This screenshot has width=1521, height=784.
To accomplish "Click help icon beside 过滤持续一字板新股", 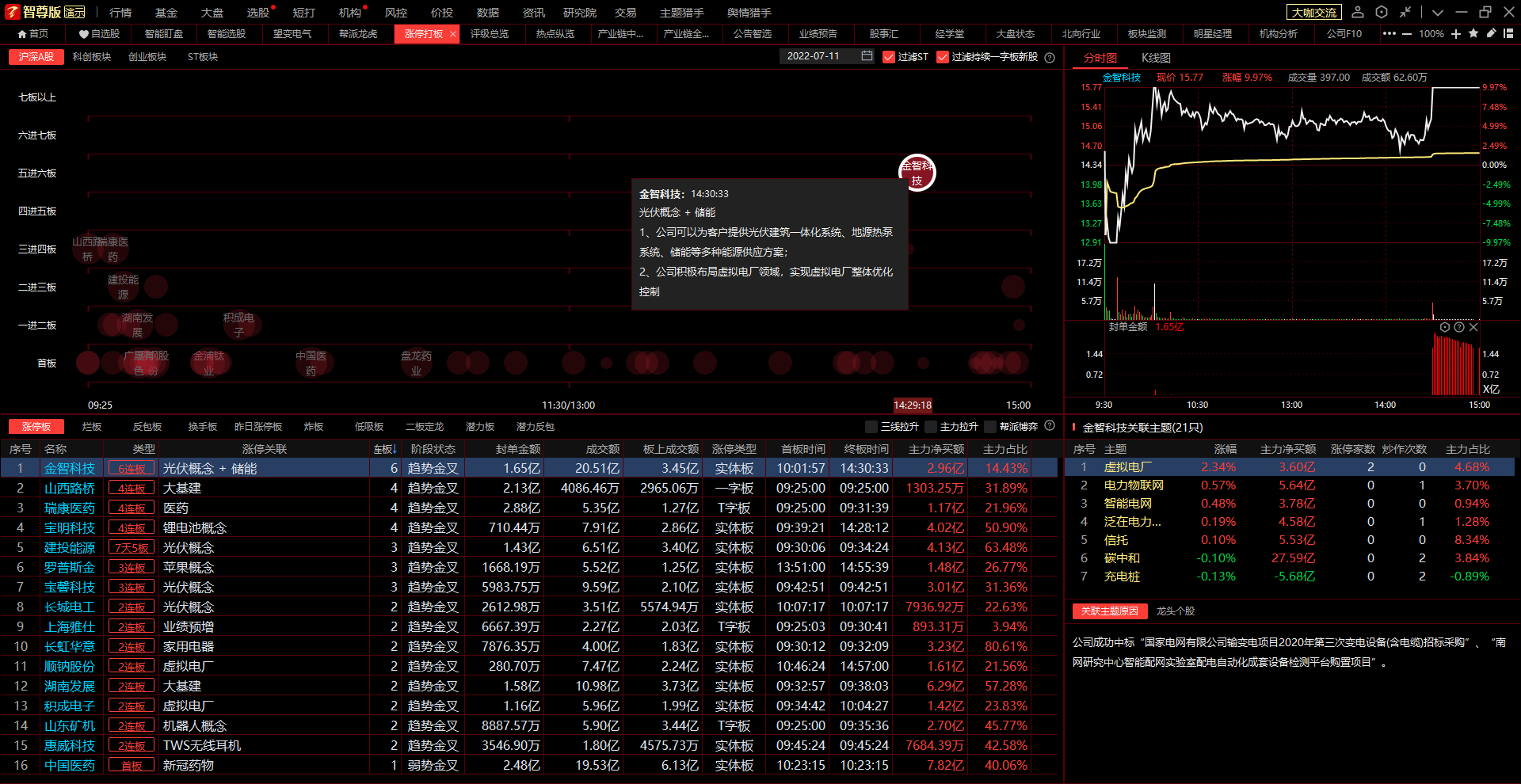I will (1050, 57).
